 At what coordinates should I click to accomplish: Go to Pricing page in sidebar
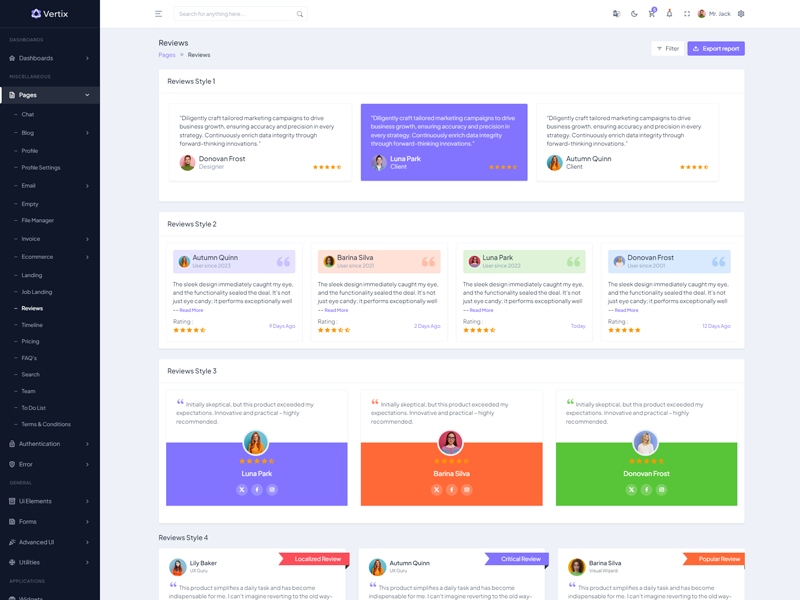[31, 341]
